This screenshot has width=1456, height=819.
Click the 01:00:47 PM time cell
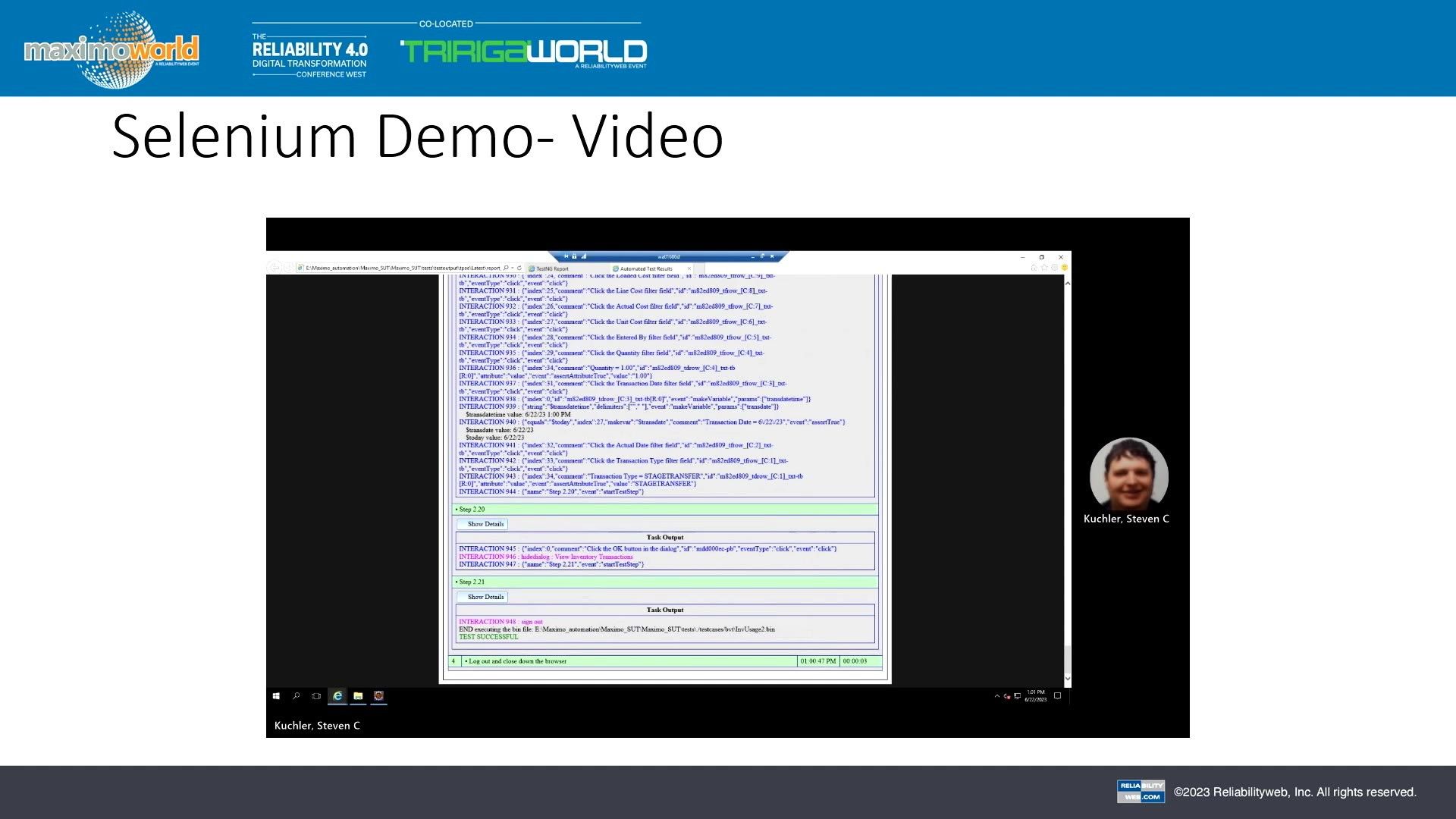[818, 661]
